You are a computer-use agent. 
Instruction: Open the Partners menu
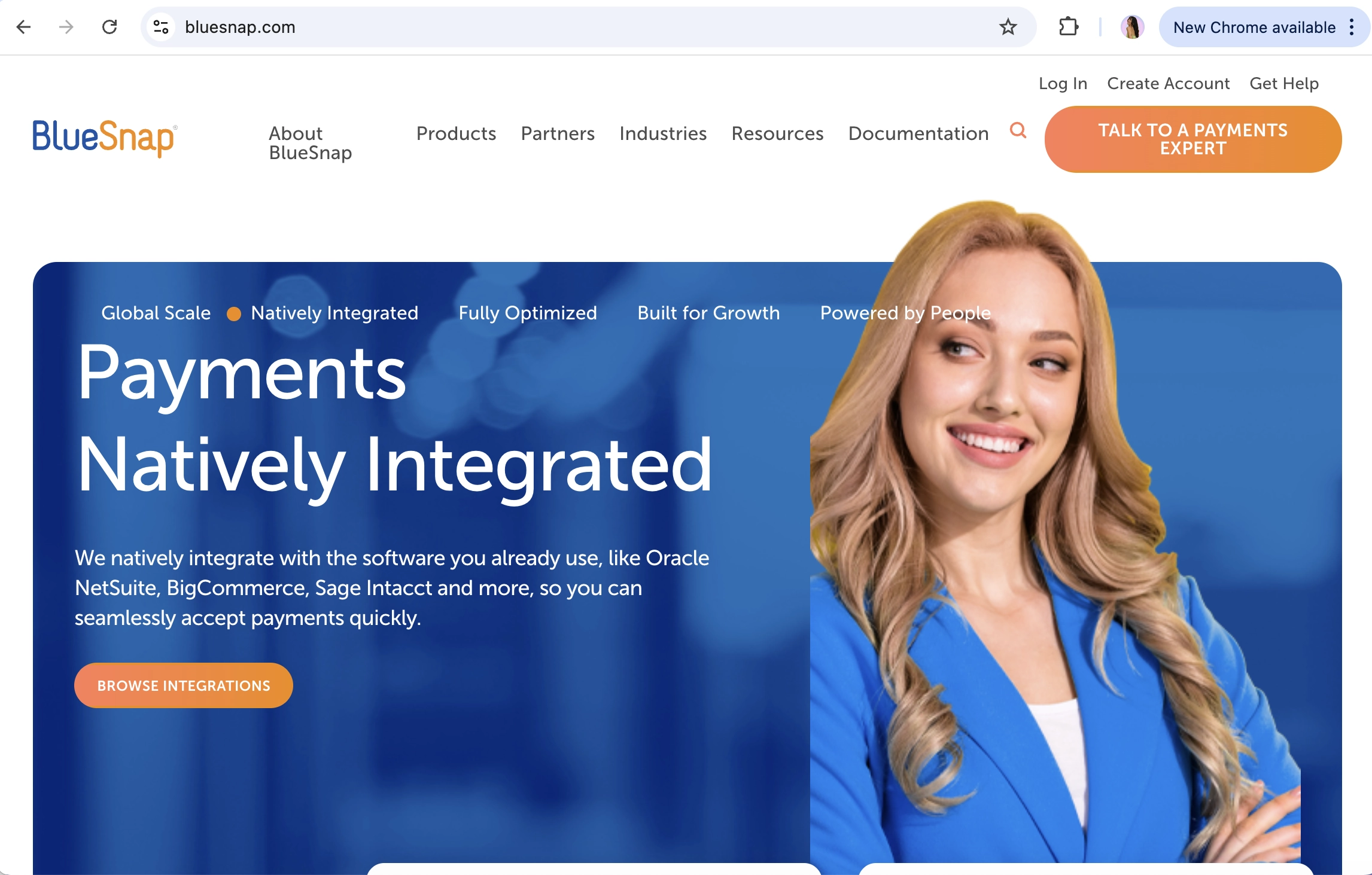point(558,133)
